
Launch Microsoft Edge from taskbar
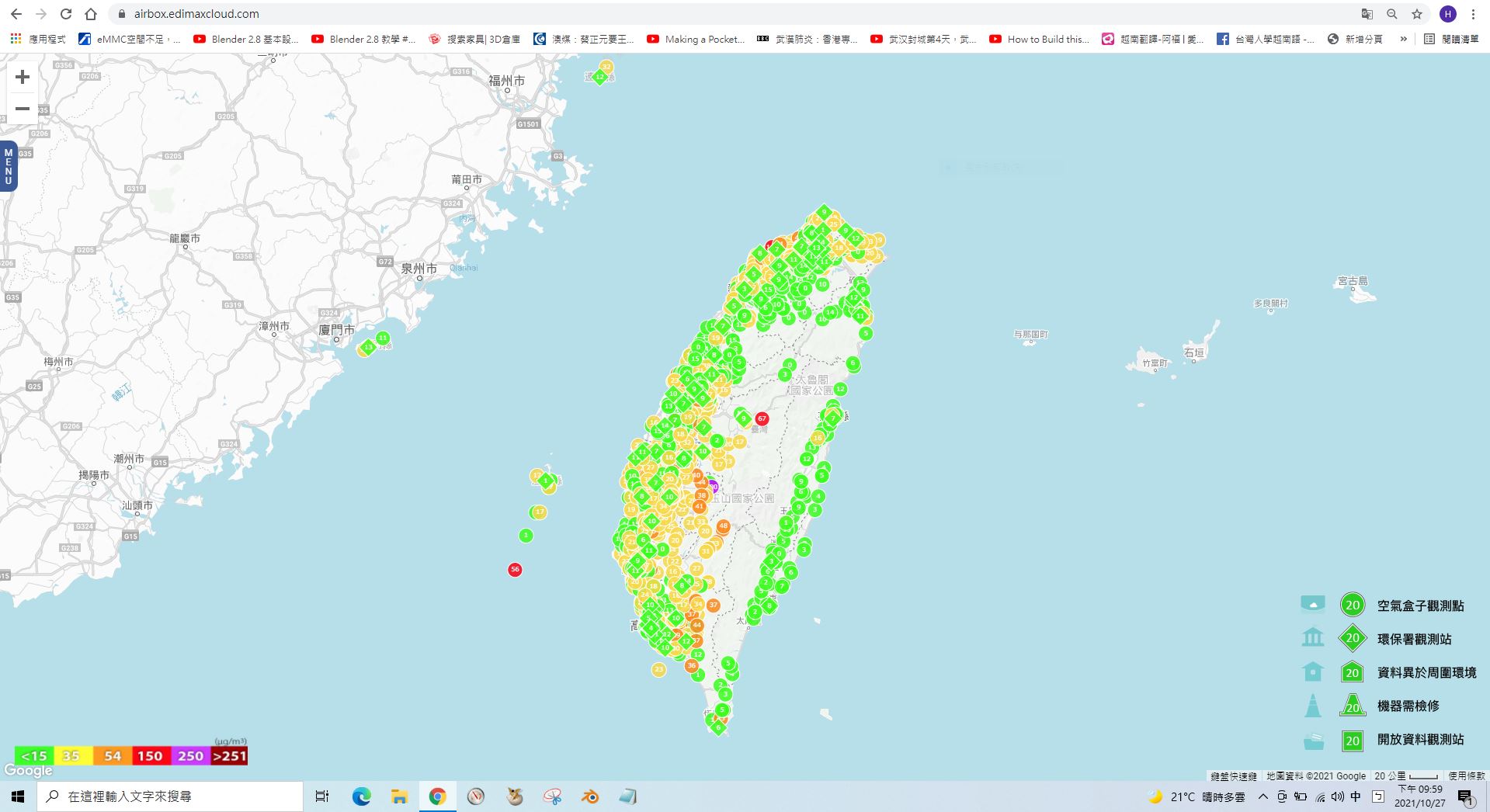pos(361,796)
